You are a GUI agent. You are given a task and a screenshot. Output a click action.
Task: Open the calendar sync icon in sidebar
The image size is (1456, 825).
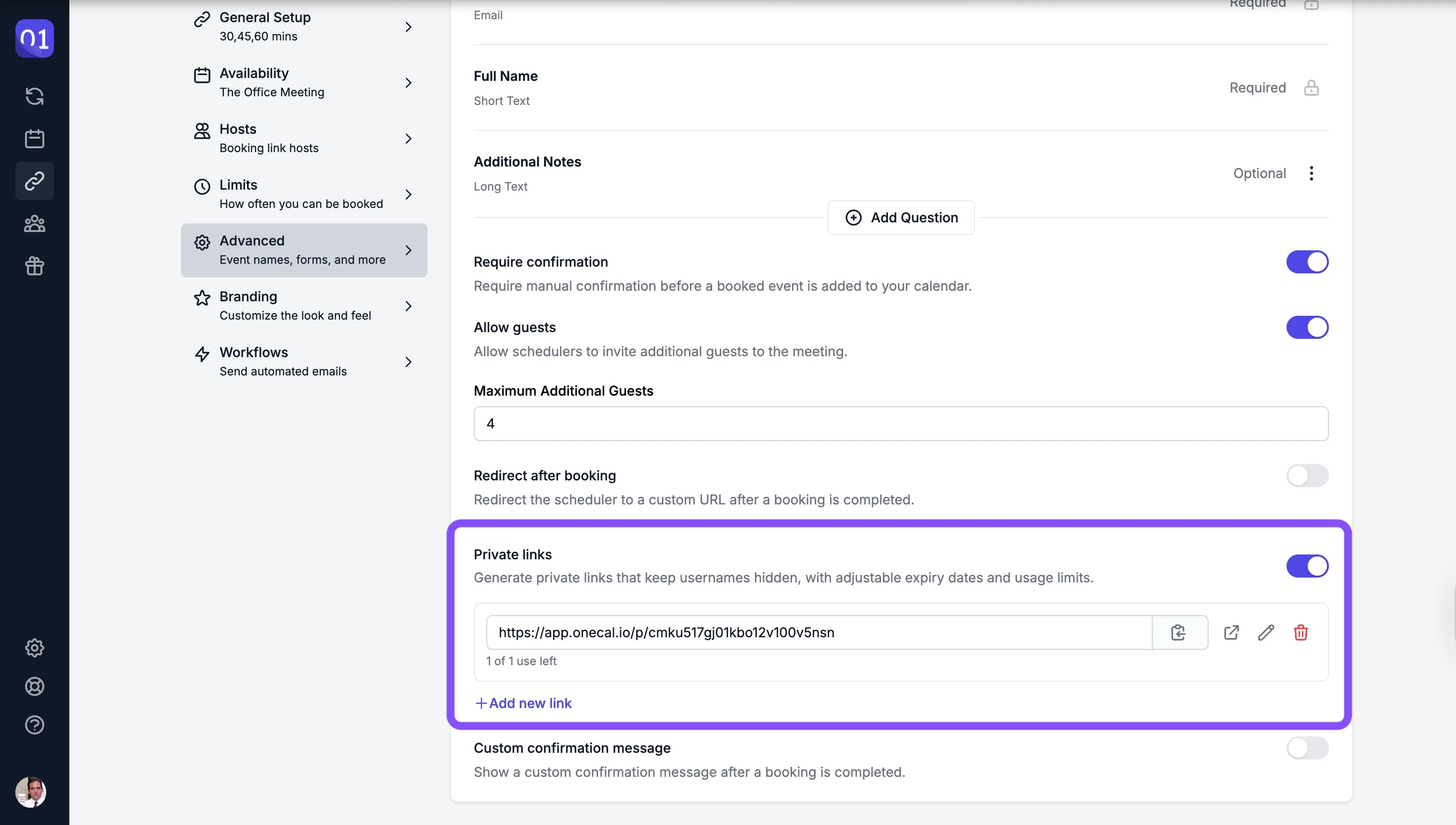tap(35, 96)
